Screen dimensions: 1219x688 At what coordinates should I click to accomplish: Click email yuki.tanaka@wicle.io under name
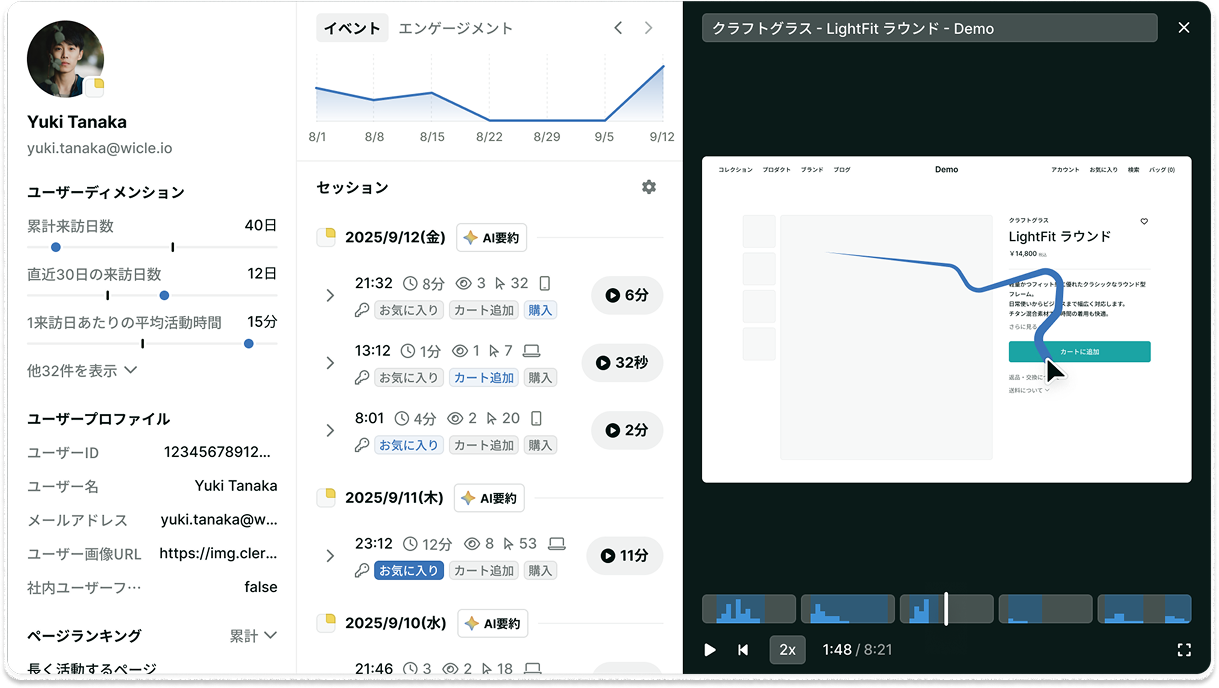[x=99, y=148]
